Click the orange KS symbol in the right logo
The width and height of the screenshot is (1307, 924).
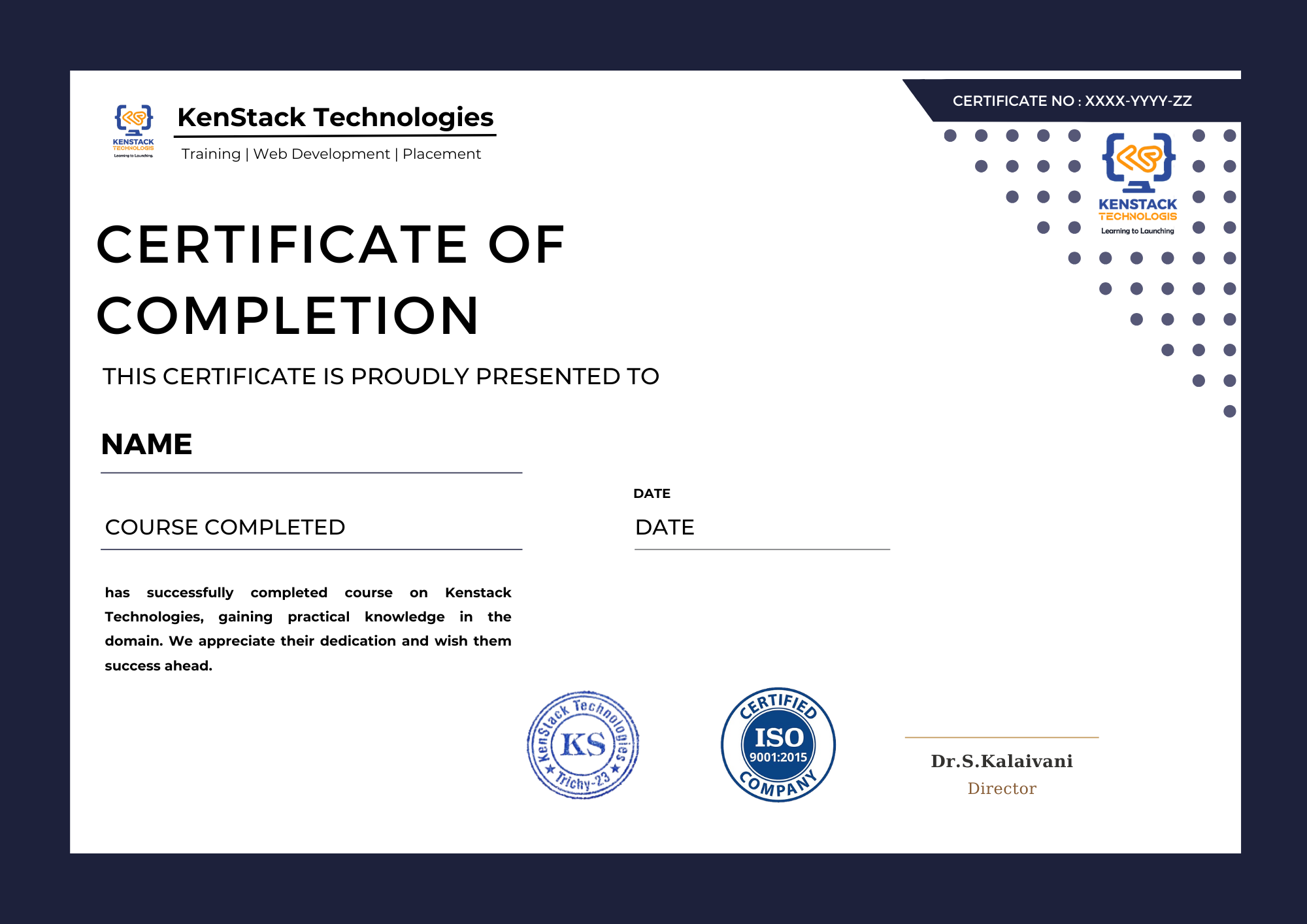pos(1140,157)
